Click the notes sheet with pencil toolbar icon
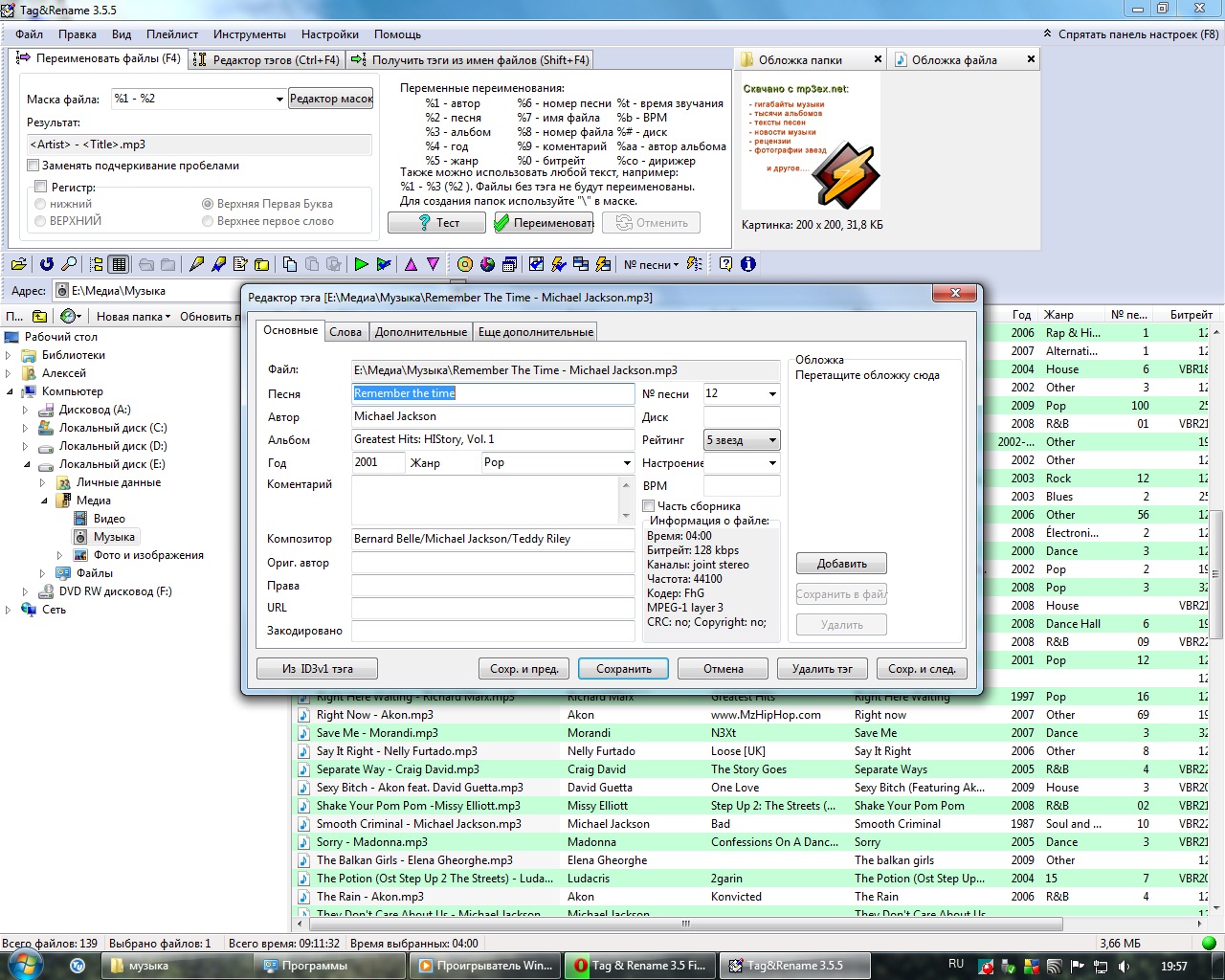Image resolution: width=1225 pixels, height=980 pixels. tap(240, 264)
